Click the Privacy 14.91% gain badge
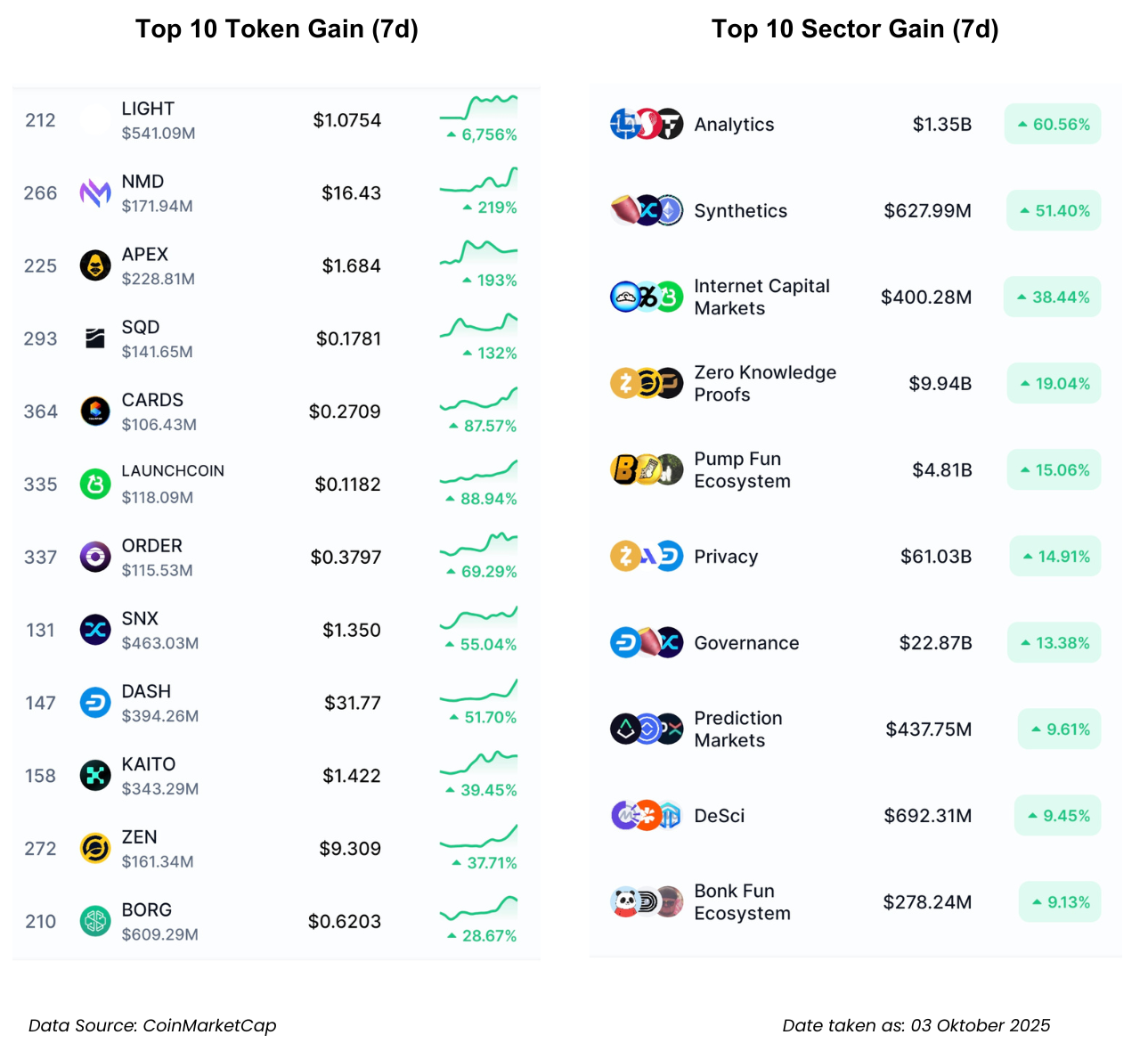1148x1043 pixels. [1055, 557]
